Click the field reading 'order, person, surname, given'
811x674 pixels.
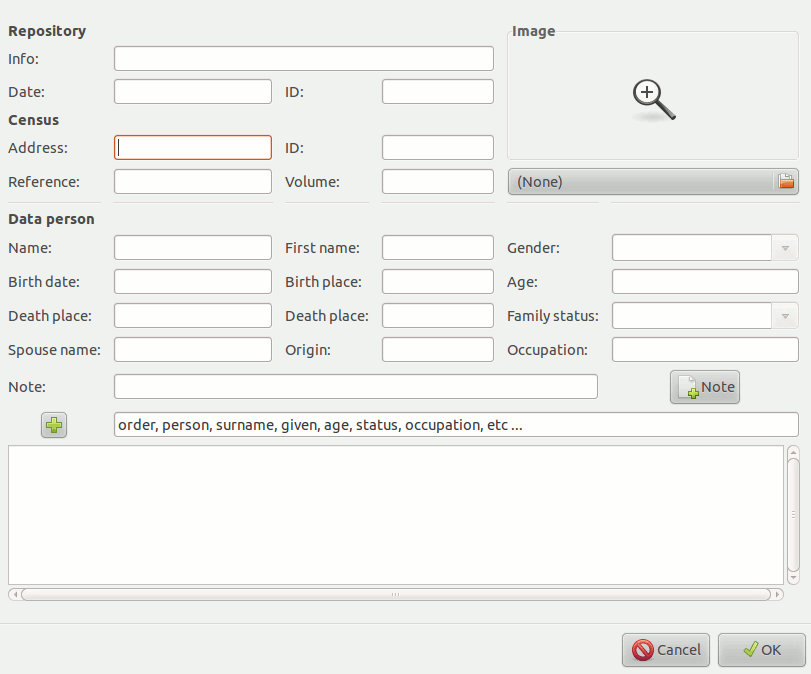click(x=456, y=425)
